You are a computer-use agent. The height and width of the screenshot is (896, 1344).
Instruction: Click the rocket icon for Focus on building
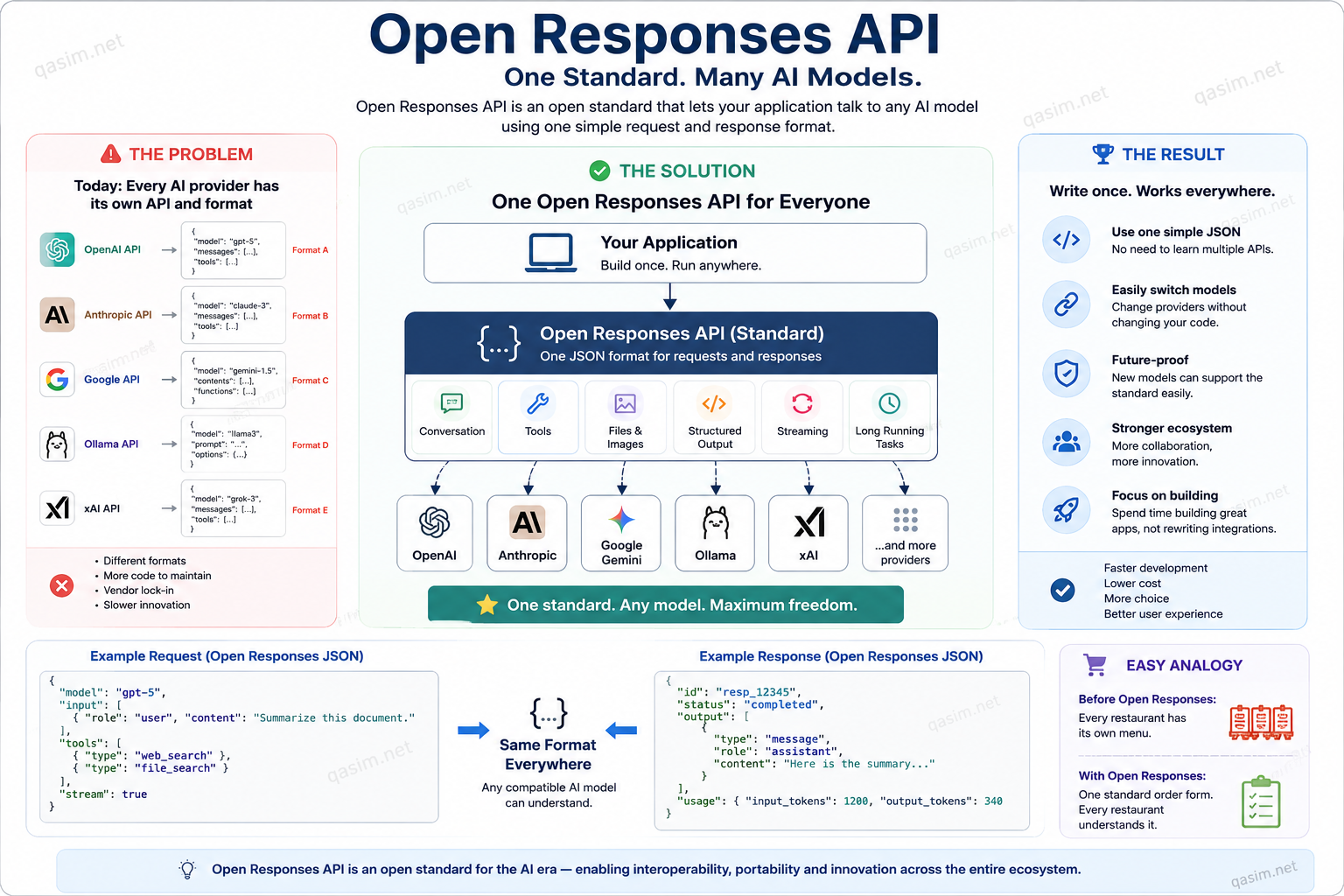[1067, 509]
